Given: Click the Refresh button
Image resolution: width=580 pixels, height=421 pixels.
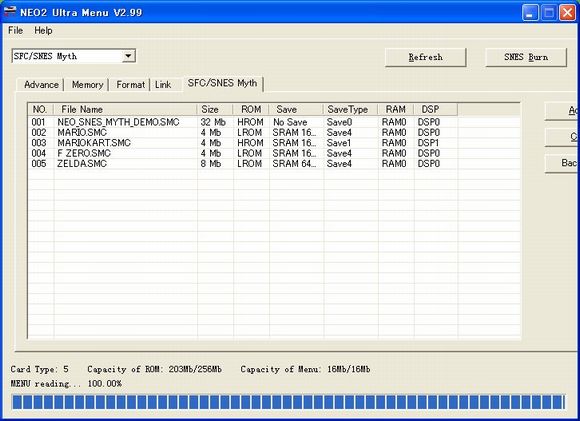Looking at the screenshot, I should 425,57.
